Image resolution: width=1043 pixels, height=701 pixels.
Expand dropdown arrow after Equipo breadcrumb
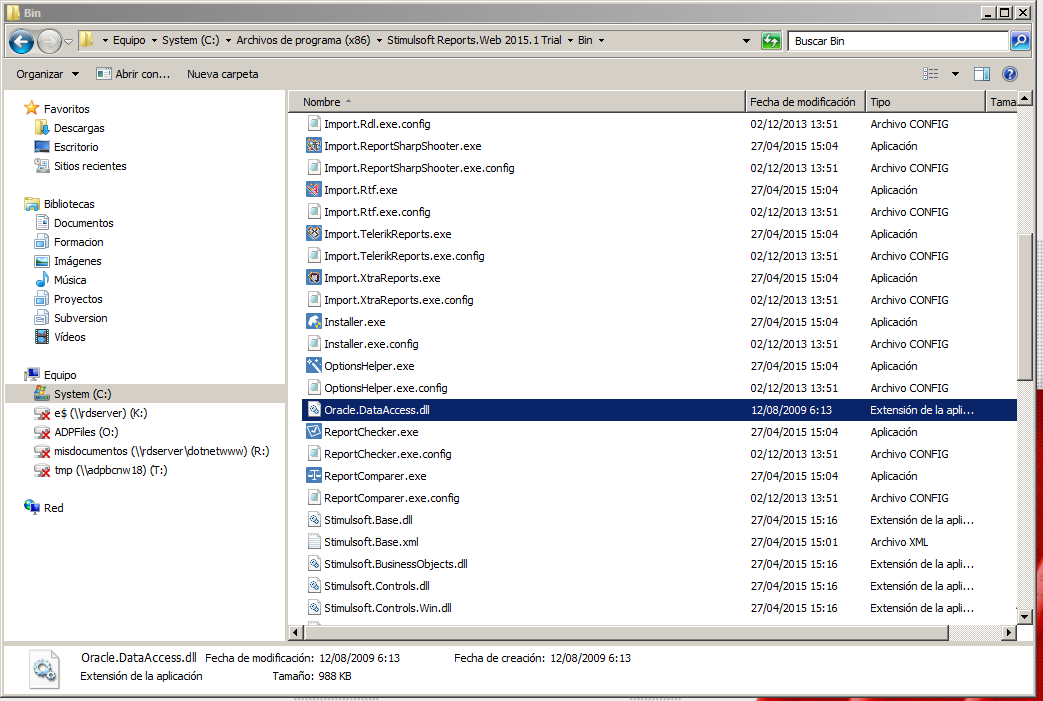[x=154, y=41]
